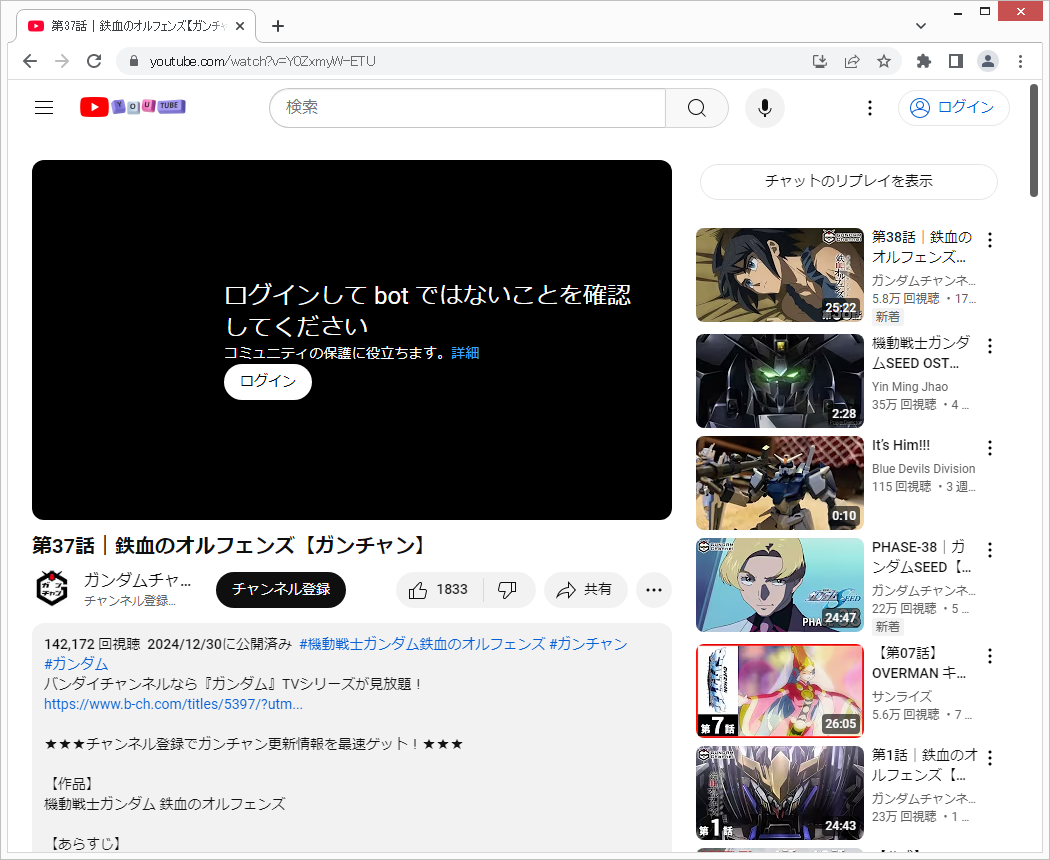Click the browser back arrow
The width and height of the screenshot is (1050, 860).
30,62
